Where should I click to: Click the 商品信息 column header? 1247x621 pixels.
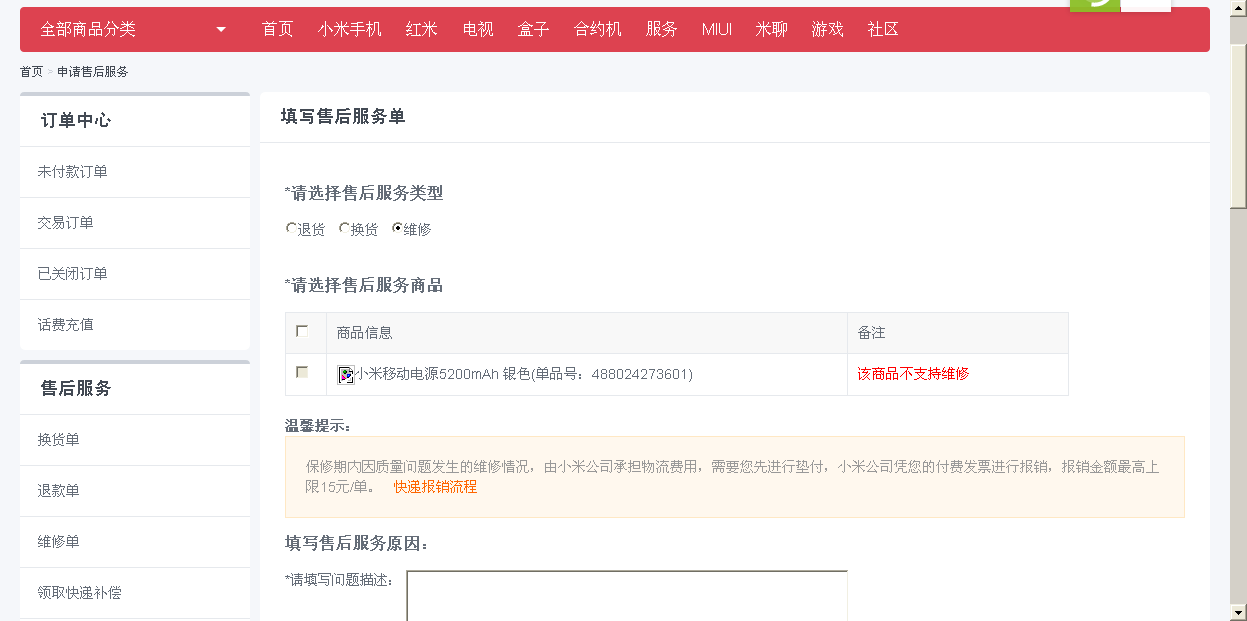coord(365,333)
